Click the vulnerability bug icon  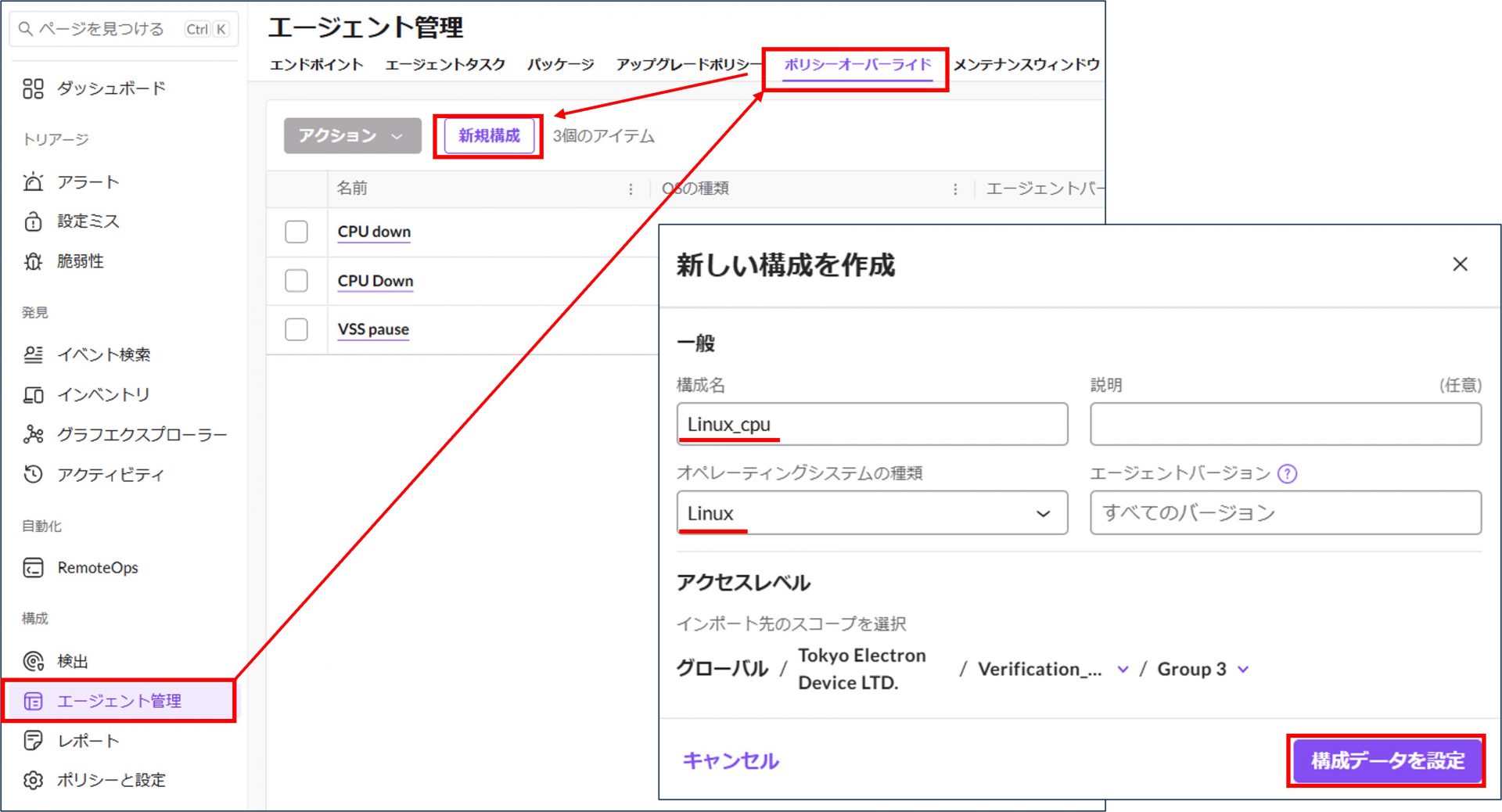click(x=33, y=261)
